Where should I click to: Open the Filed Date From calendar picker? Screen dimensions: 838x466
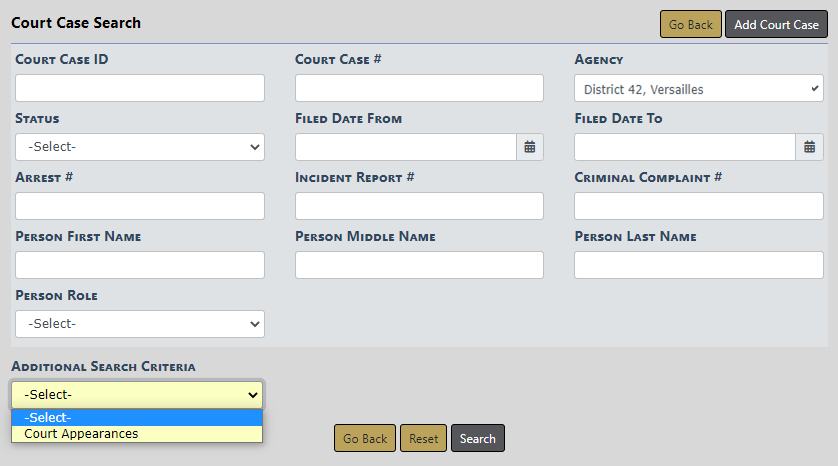click(x=530, y=147)
